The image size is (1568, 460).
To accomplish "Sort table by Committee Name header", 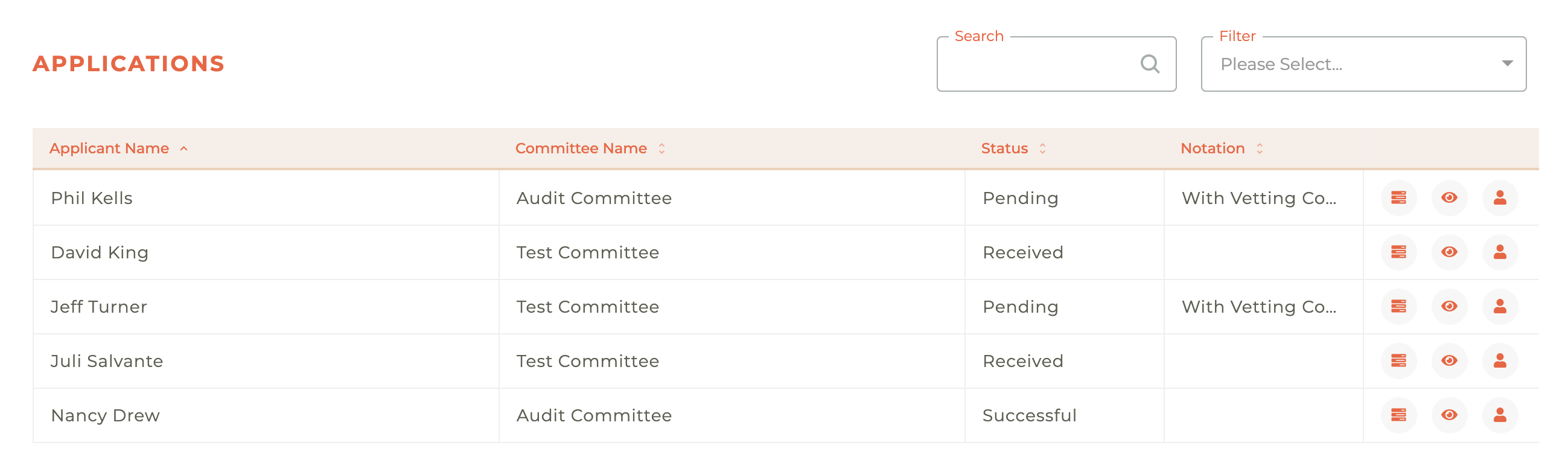I will tap(581, 149).
